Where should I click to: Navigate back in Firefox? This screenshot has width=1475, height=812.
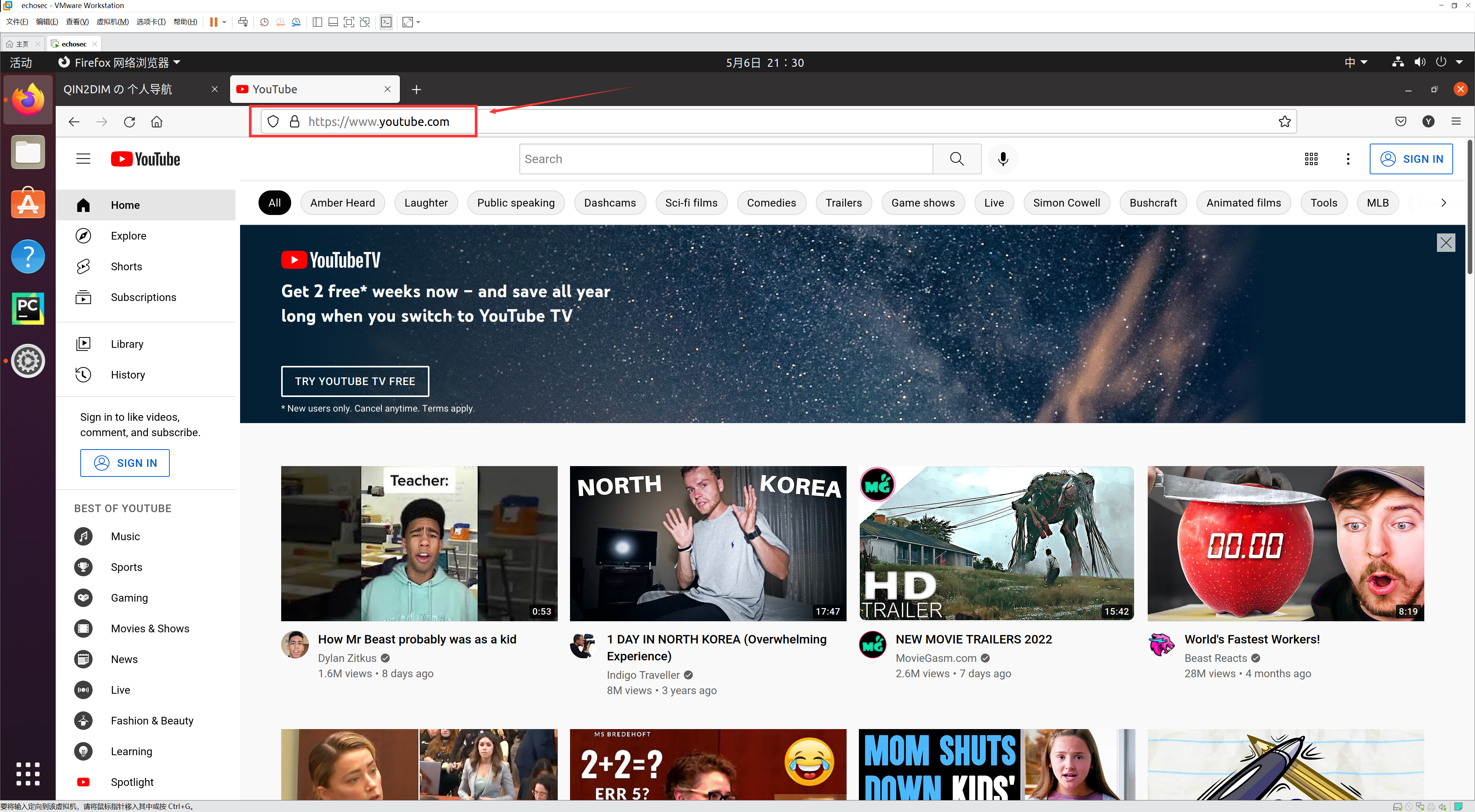[74, 121]
